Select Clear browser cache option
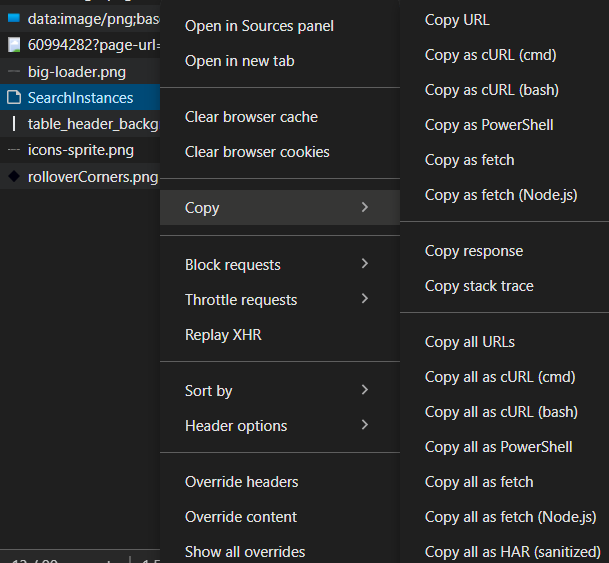The image size is (609, 563). [251, 117]
